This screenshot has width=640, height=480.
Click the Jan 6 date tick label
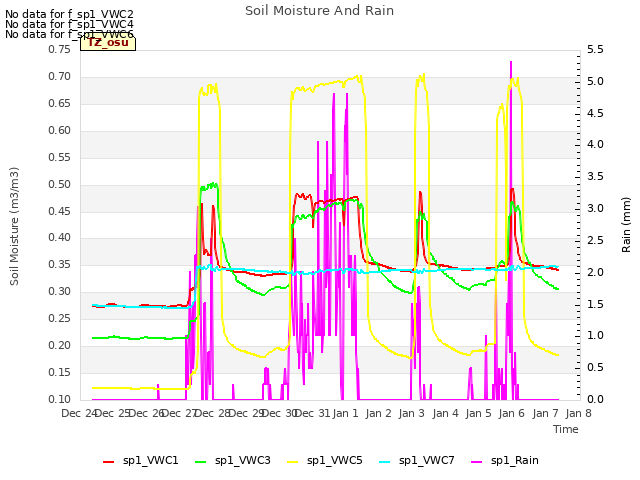pos(511,413)
